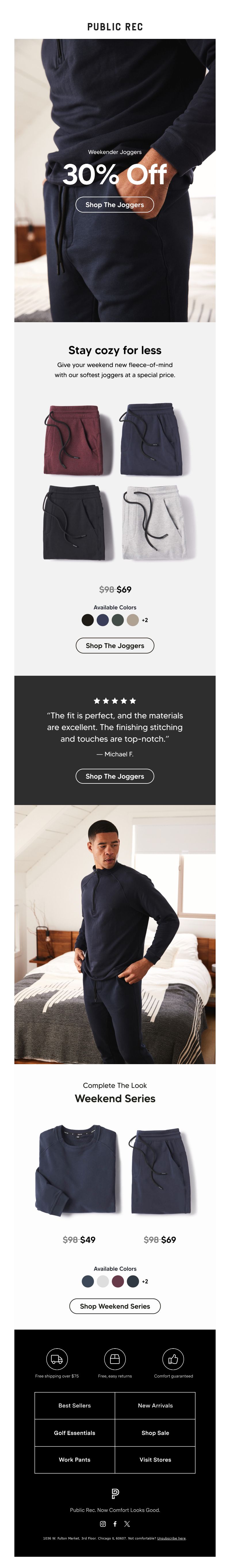Click the free returns box icon

pyautogui.click(x=115, y=1359)
